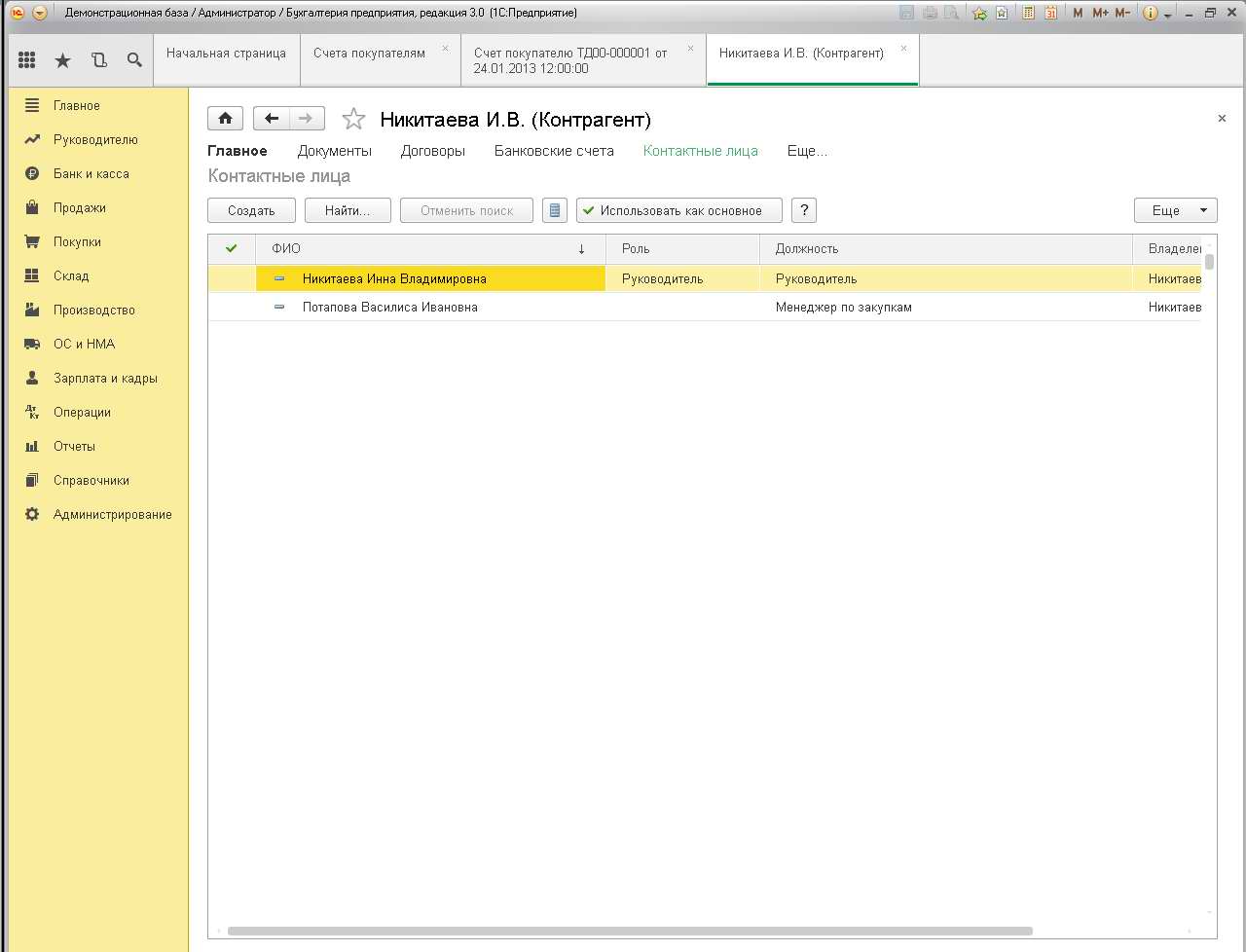The height and width of the screenshot is (952, 1246).
Task: Click the search magnifier icon
Action: coord(134,60)
